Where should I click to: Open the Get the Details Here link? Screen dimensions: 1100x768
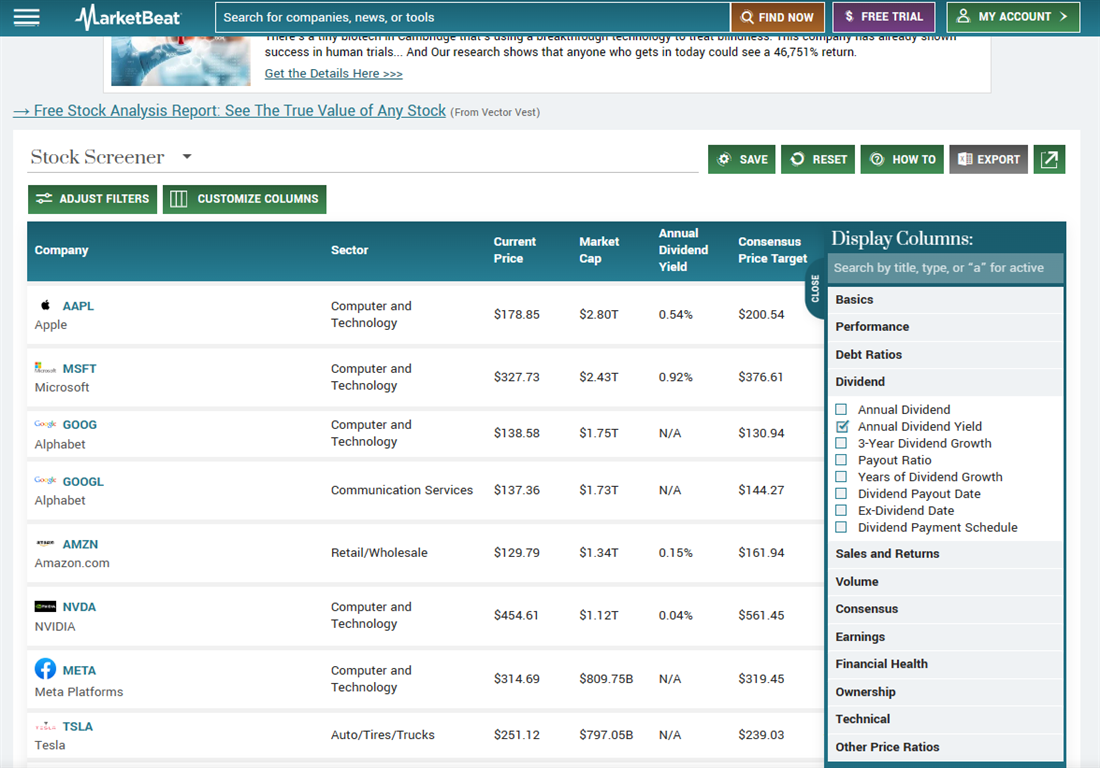(x=333, y=72)
